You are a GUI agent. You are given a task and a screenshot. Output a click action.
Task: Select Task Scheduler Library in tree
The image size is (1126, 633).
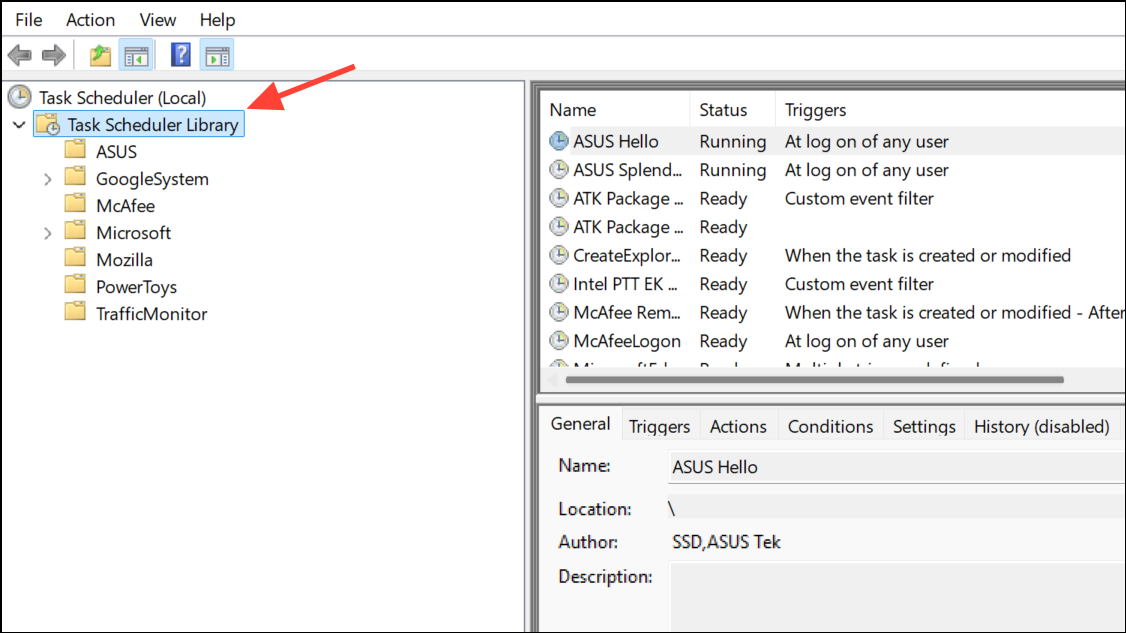coord(153,125)
